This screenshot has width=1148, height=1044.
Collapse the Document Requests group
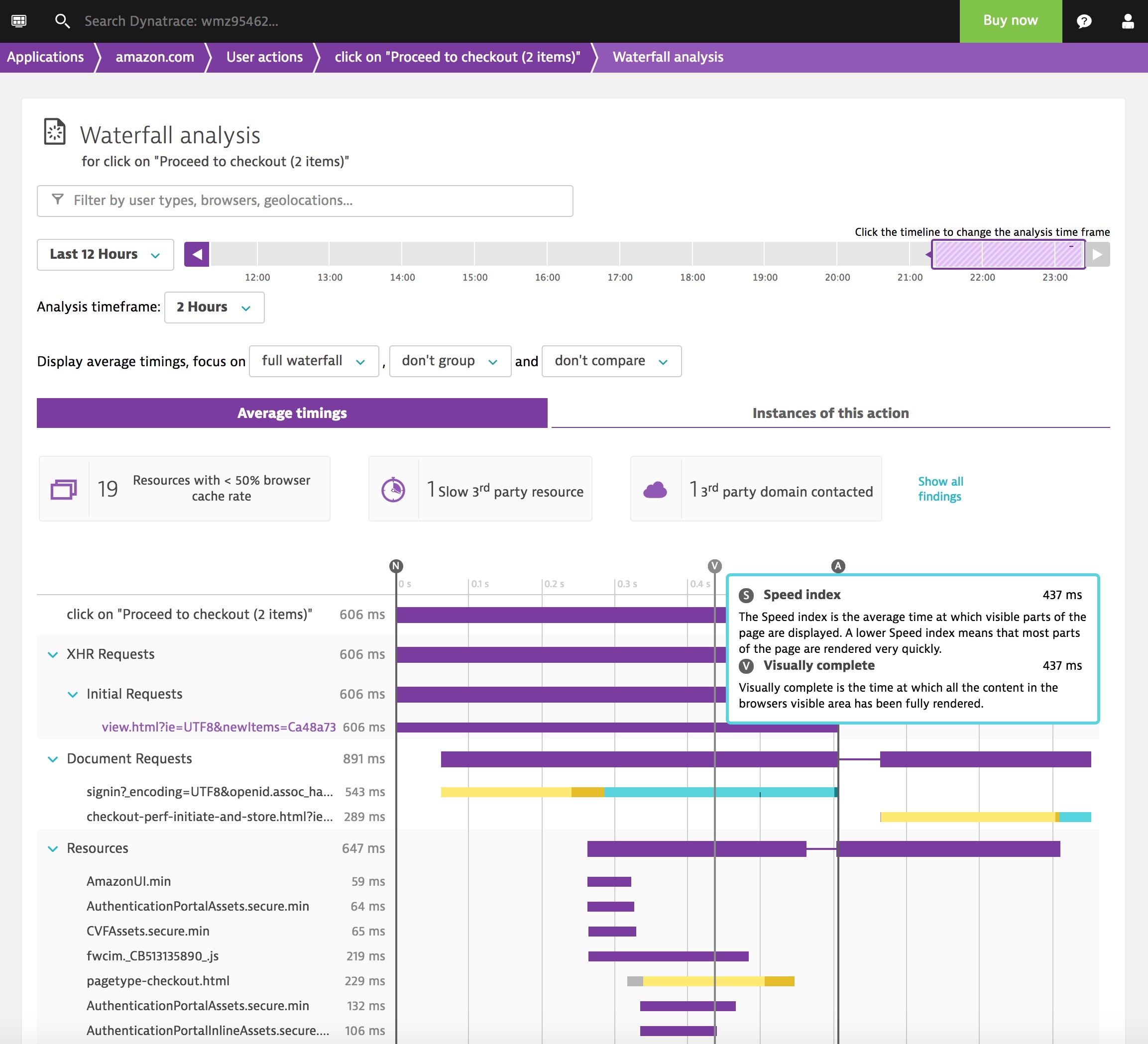point(53,759)
